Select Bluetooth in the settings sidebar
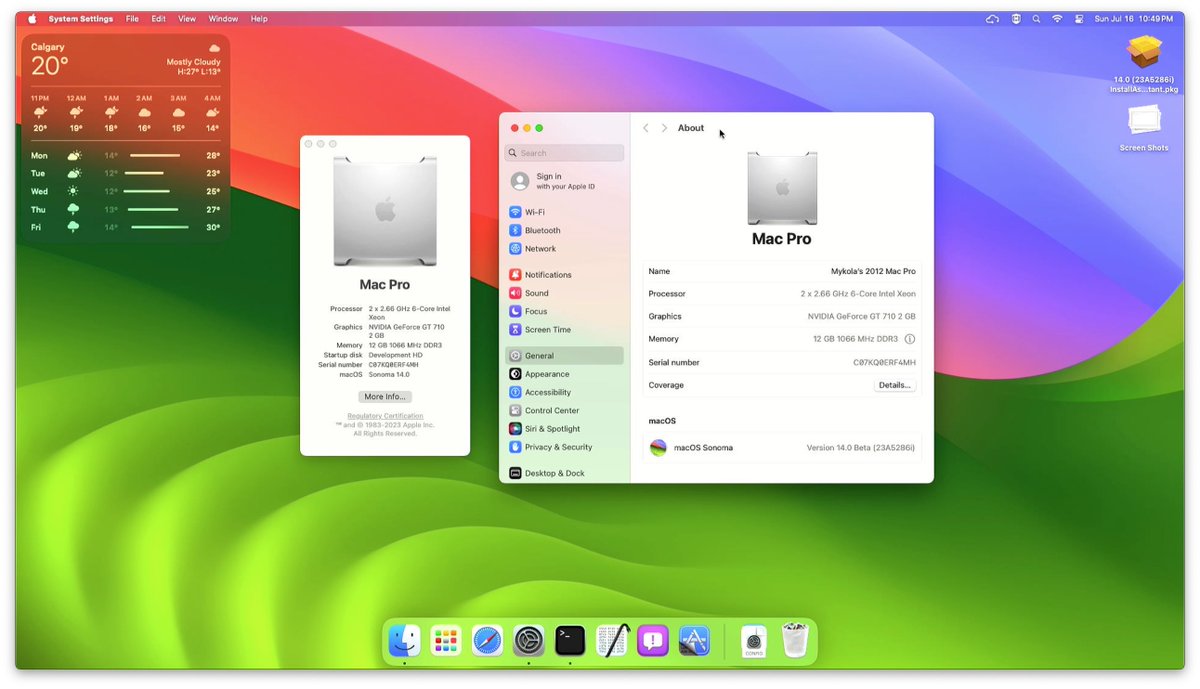This screenshot has width=1200, height=689. pyautogui.click(x=564, y=230)
